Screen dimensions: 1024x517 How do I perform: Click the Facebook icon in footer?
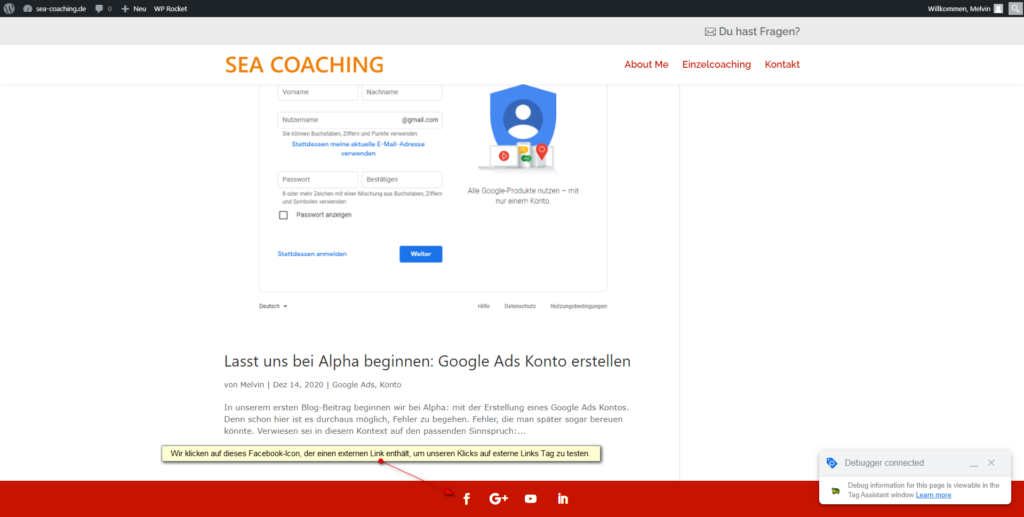point(466,499)
